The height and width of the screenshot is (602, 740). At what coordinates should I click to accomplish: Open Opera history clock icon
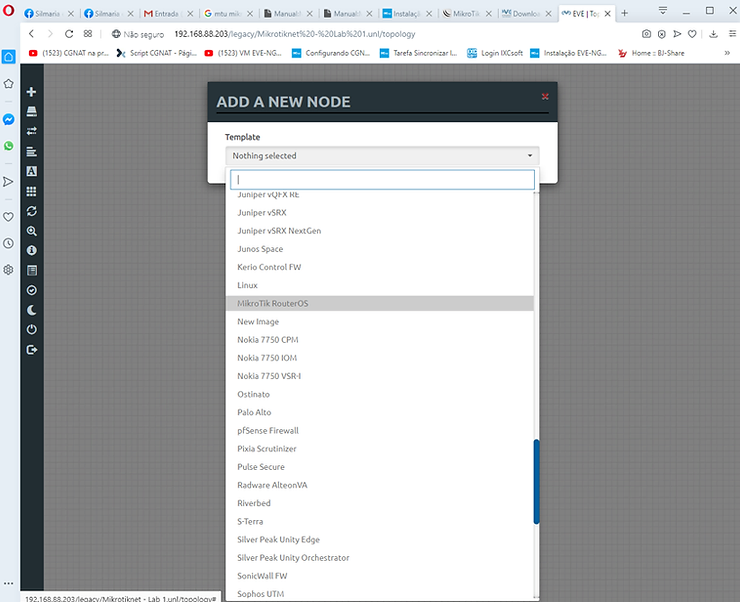coord(8,243)
